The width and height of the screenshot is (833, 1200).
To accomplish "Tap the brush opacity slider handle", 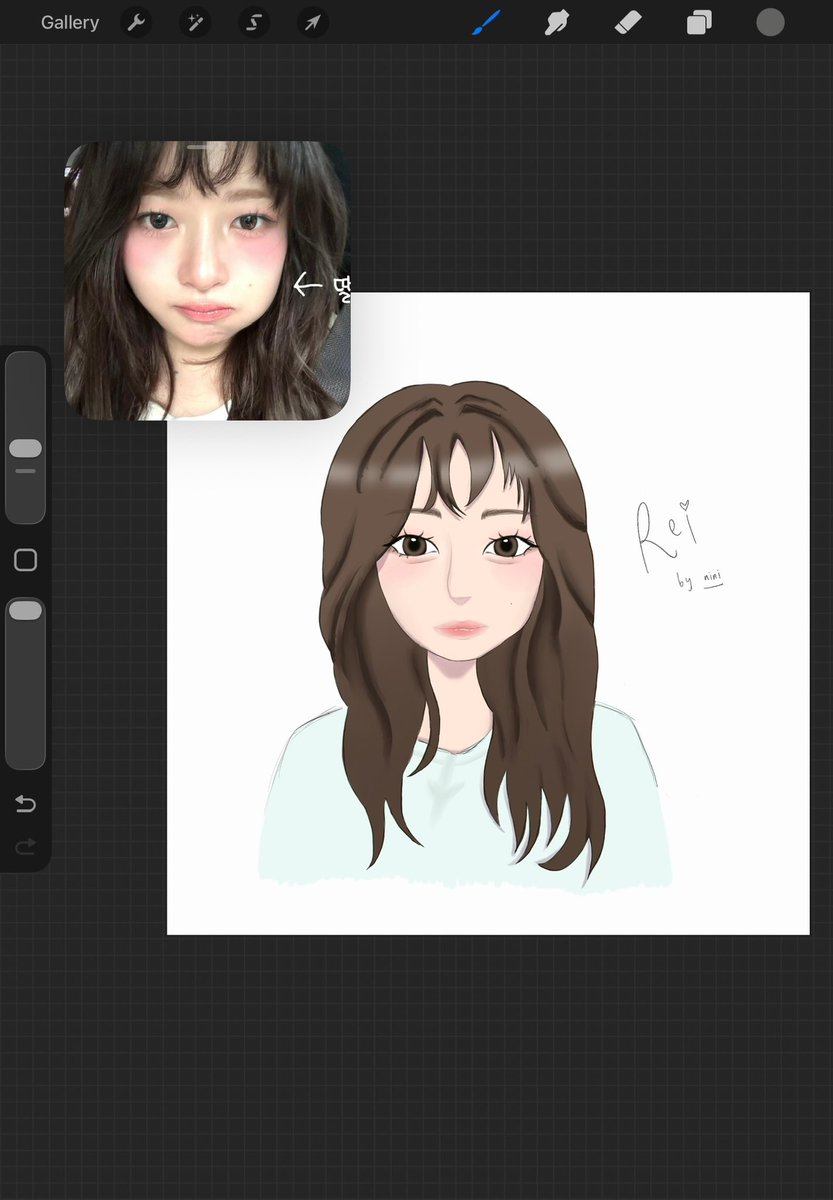I will point(25,610).
